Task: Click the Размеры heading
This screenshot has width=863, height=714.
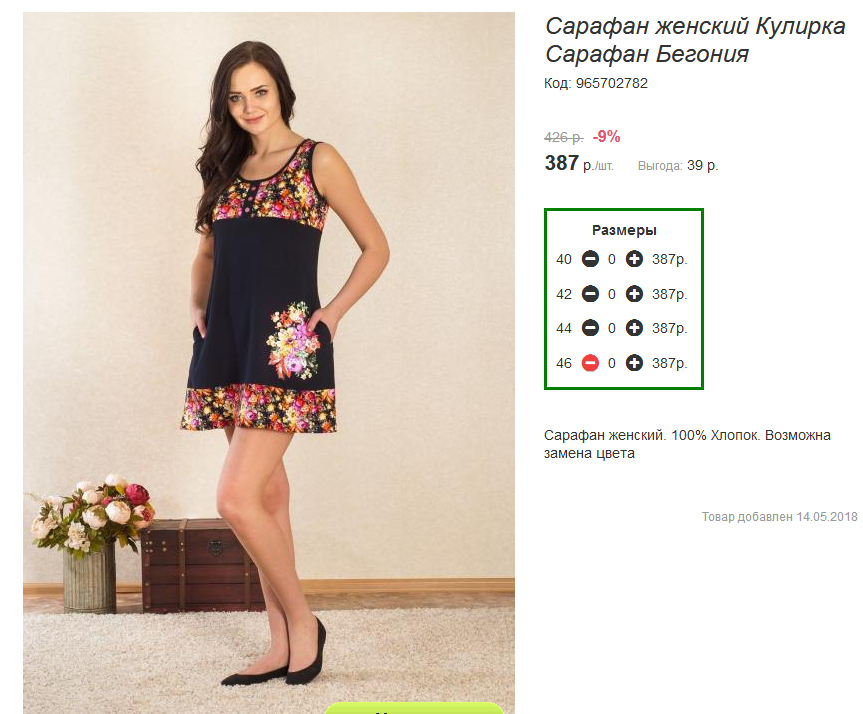Action: [x=624, y=230]
